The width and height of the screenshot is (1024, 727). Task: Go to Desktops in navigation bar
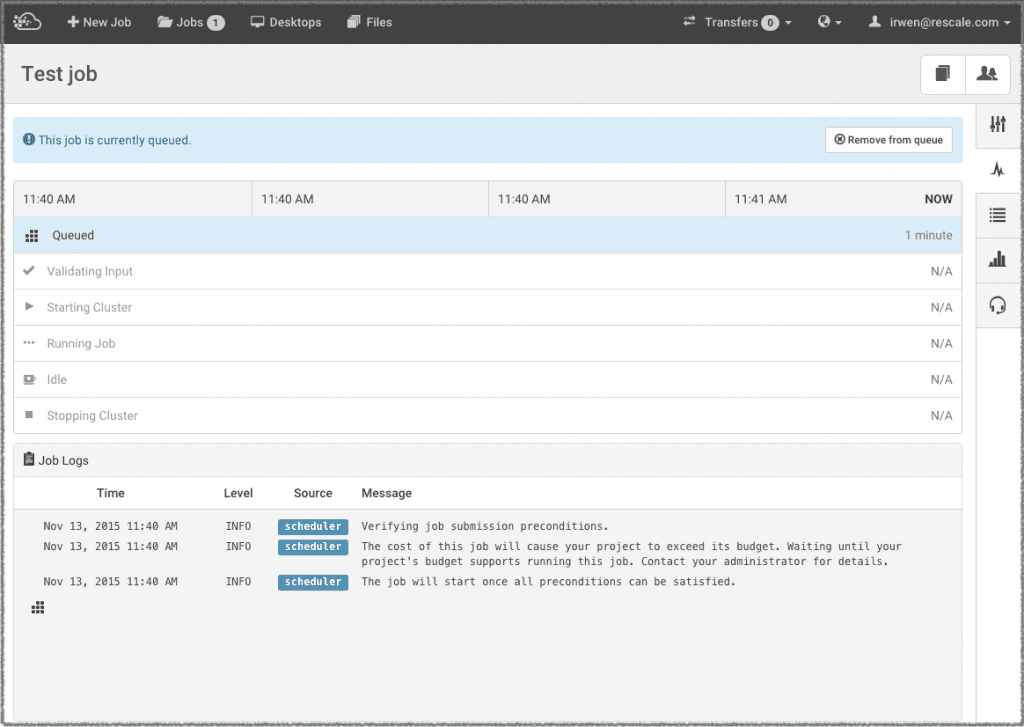click(x=286, y=22)
